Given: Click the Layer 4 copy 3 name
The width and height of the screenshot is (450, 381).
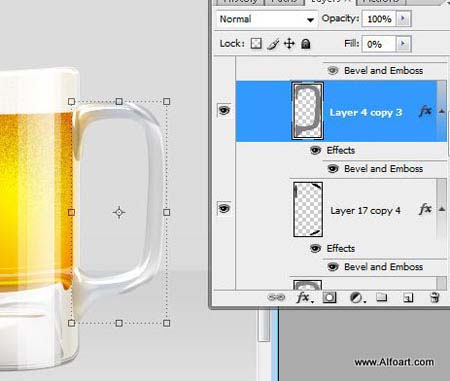Looking at the screenshot, I should 366,113.
